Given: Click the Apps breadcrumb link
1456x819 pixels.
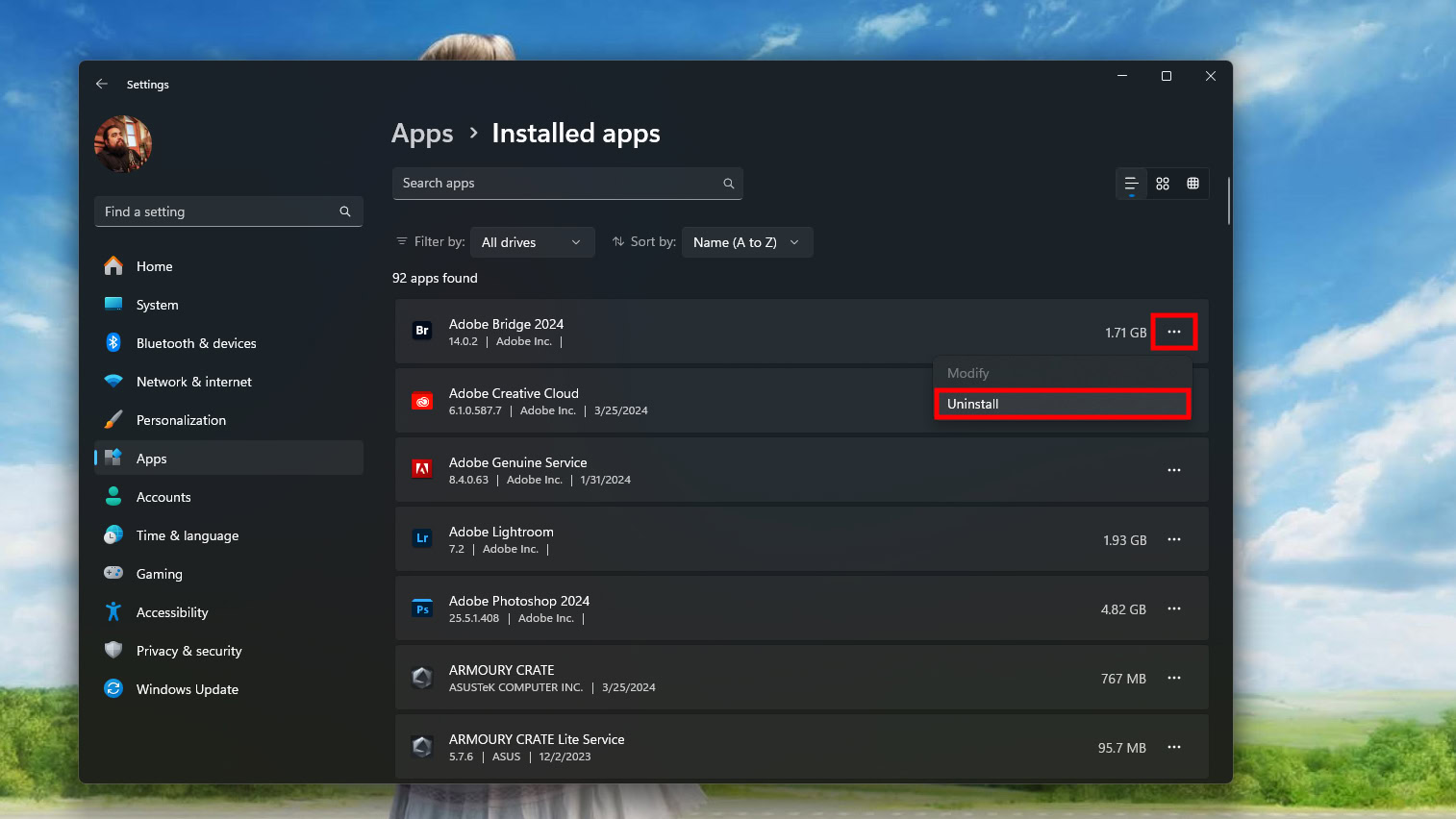Looking at the screenshot, I should tap(422, 134).
